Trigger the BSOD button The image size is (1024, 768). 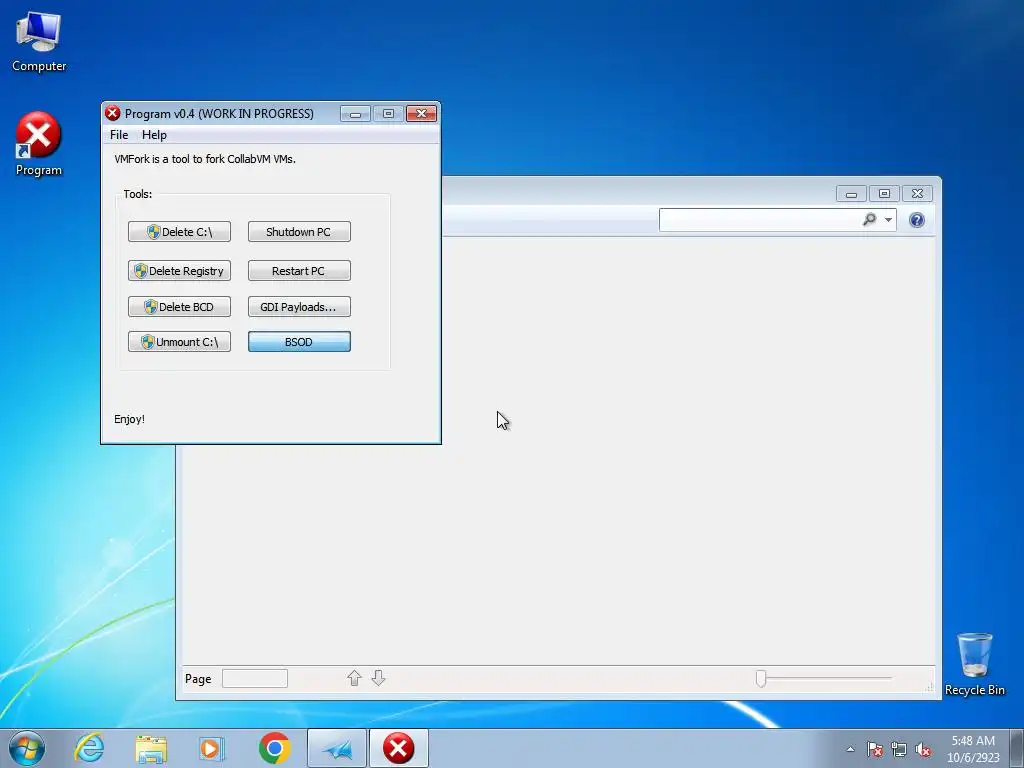pyautogui.click(x=299, y=342)
